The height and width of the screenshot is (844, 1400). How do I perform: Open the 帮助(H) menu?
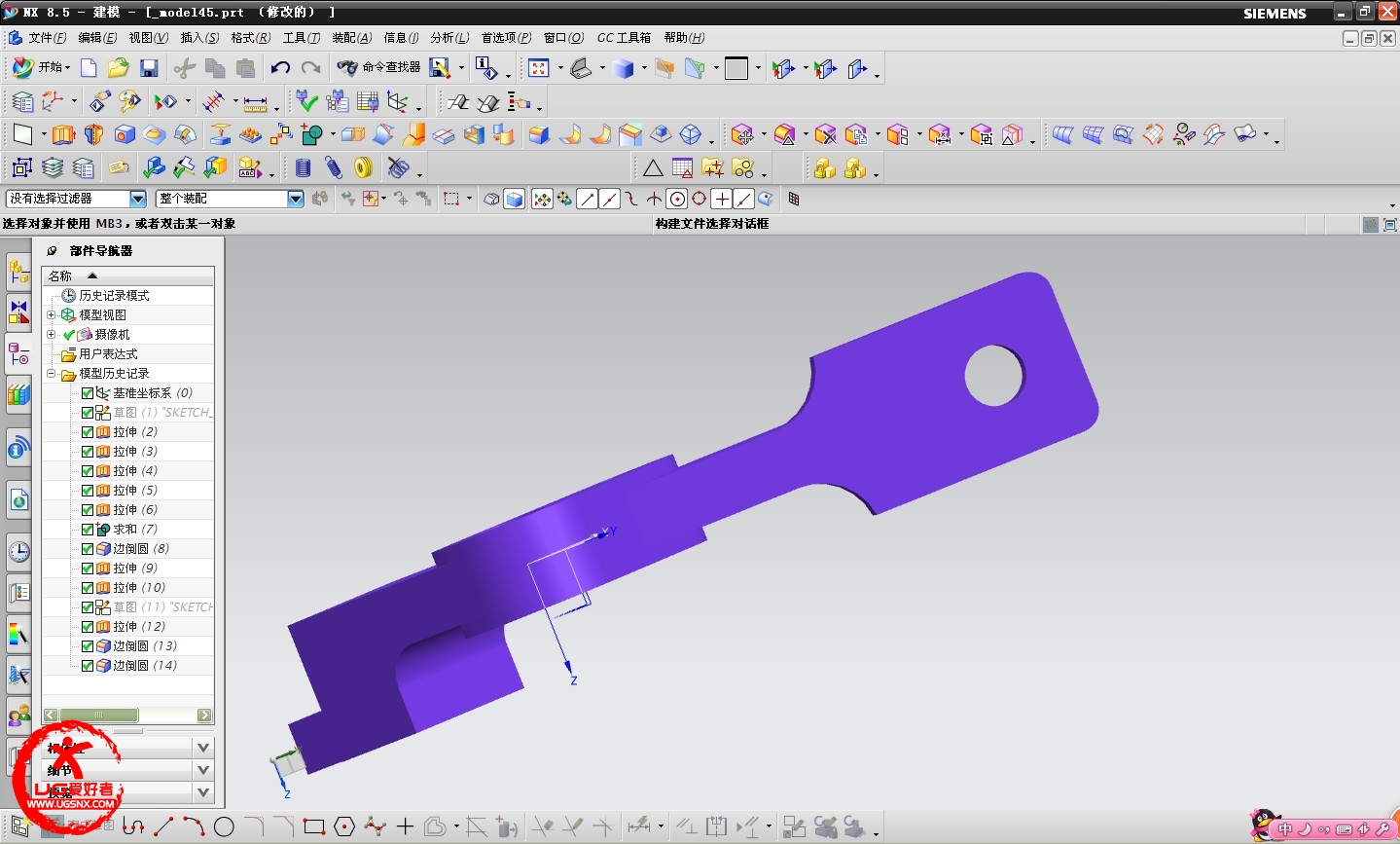684,38
